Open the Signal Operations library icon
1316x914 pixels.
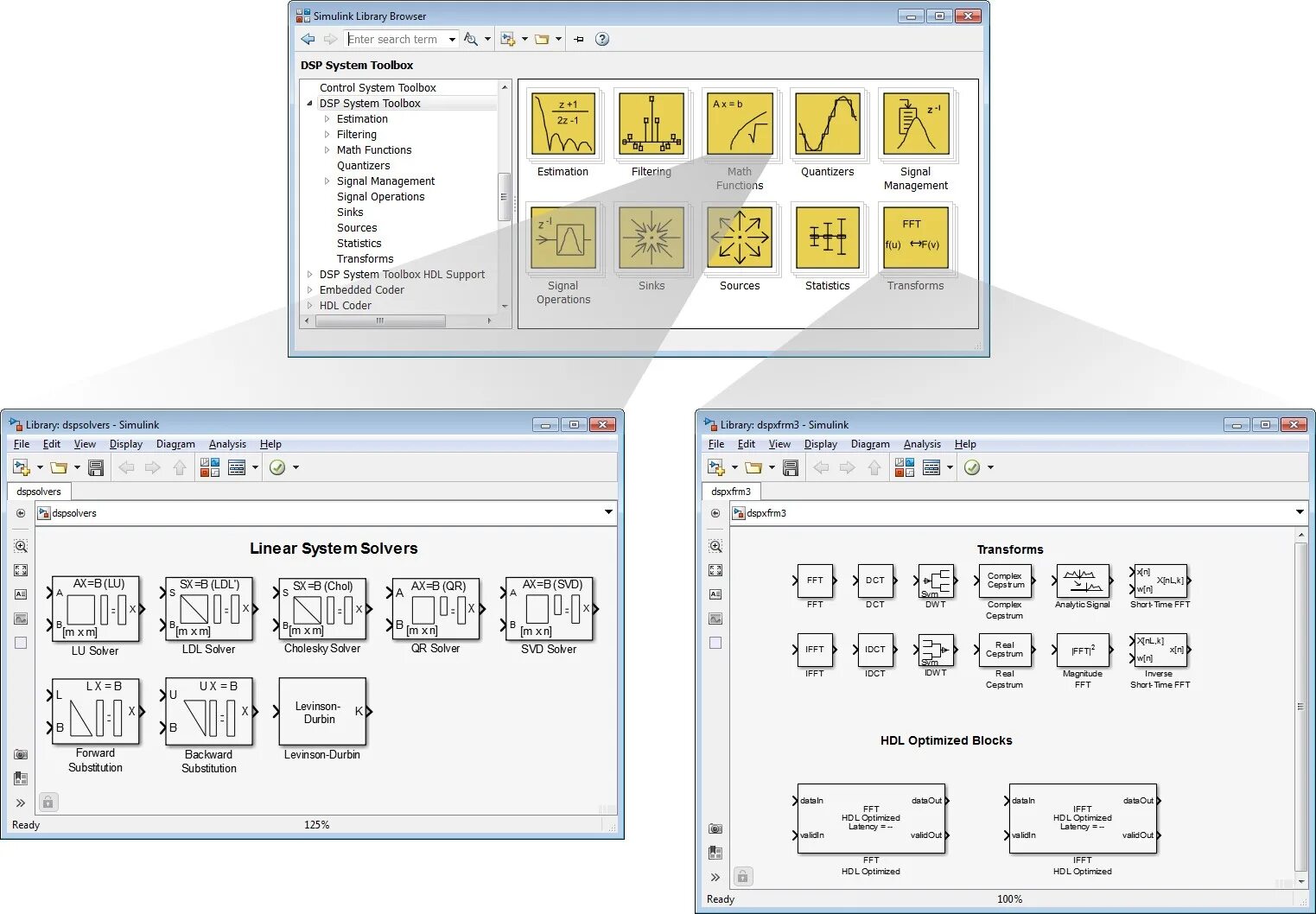(563, 238)
